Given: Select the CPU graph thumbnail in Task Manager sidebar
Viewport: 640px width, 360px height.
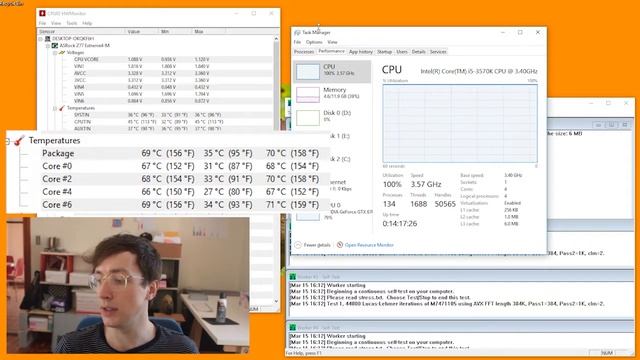Looking at the screenshot, I should point(308,72).
